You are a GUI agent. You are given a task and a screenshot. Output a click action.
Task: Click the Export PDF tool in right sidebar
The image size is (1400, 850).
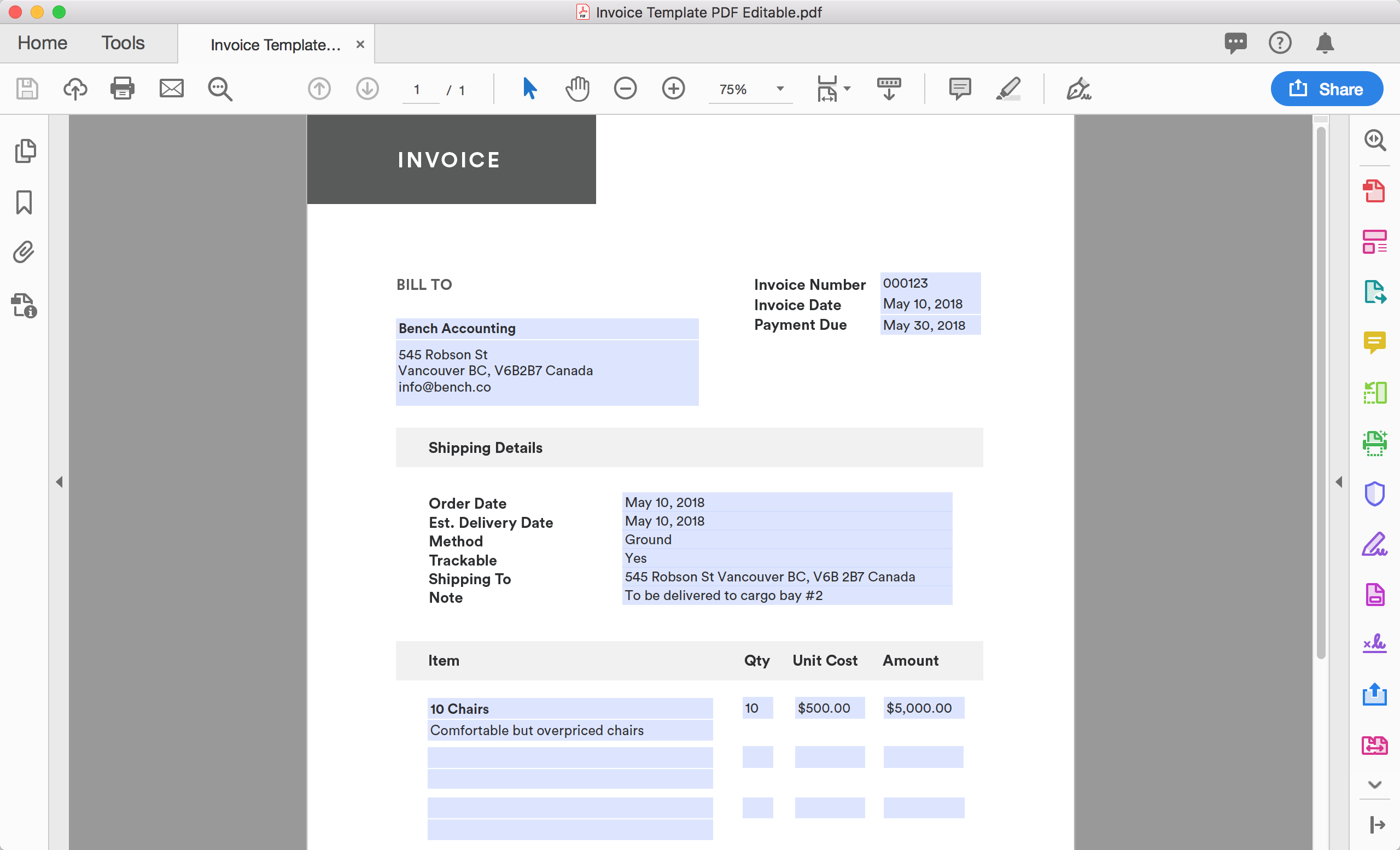tap(1375, 293)
